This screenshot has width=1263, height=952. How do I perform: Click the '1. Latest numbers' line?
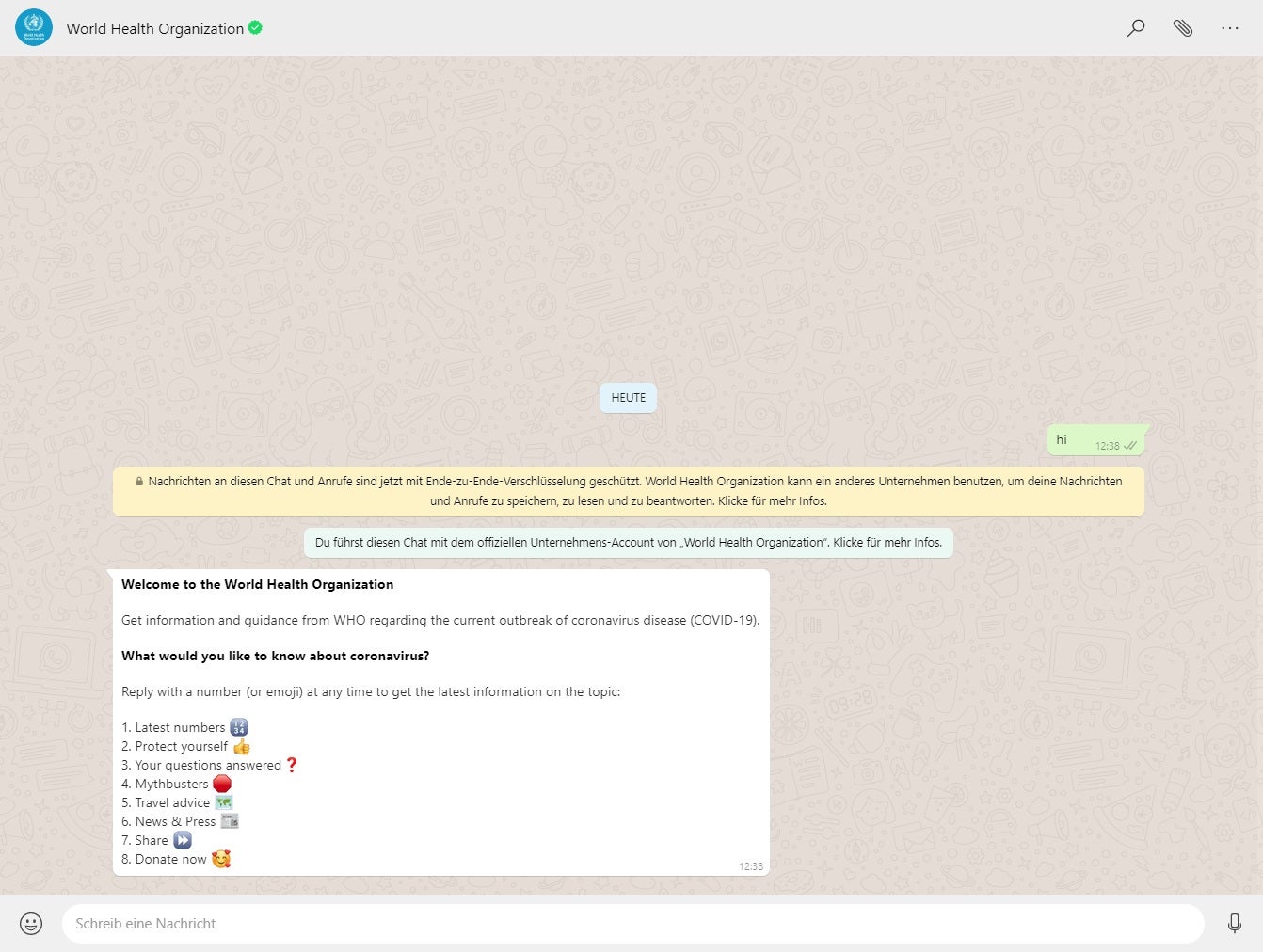184,727
